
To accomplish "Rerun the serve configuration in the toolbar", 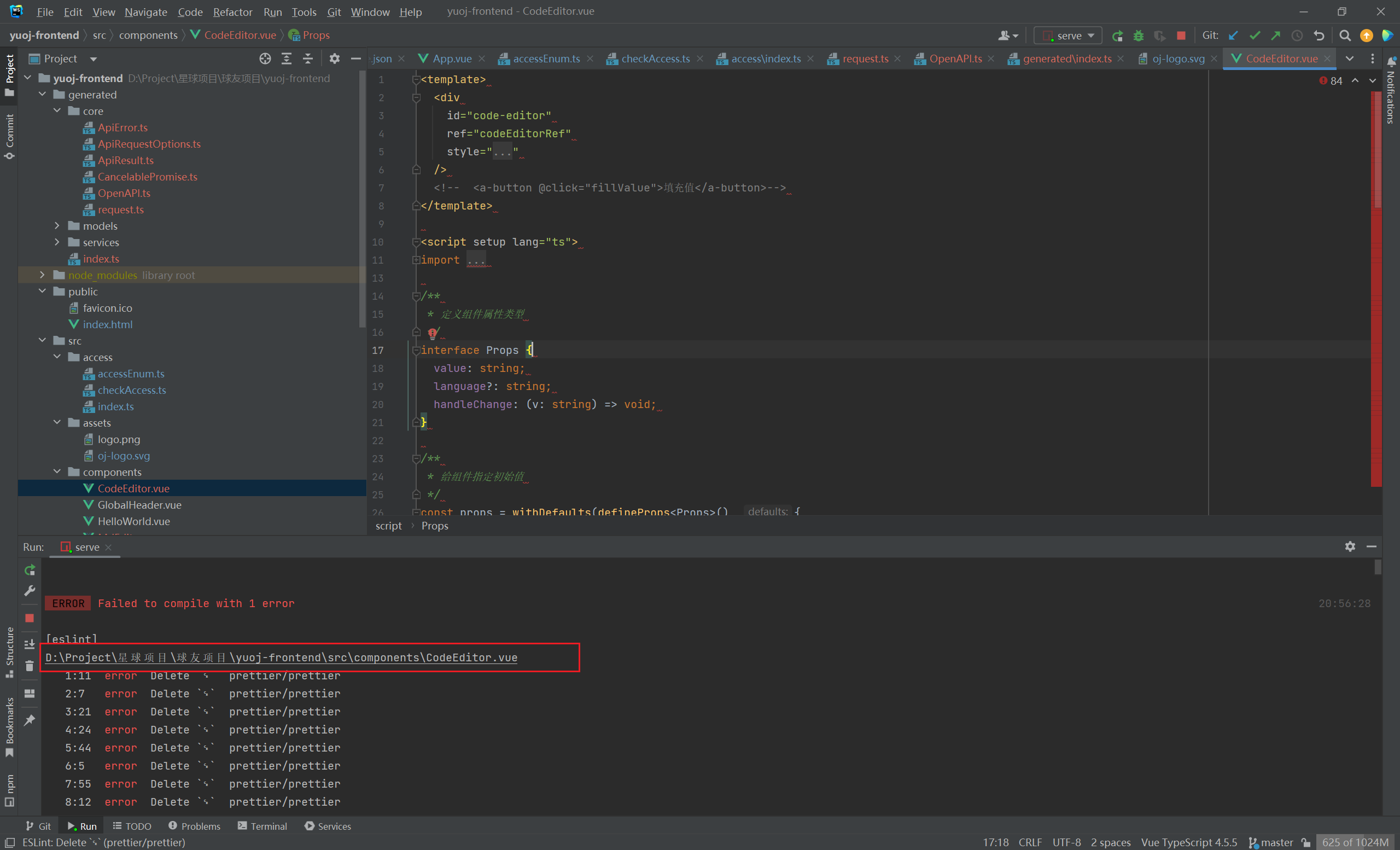I will point(1117,36).
